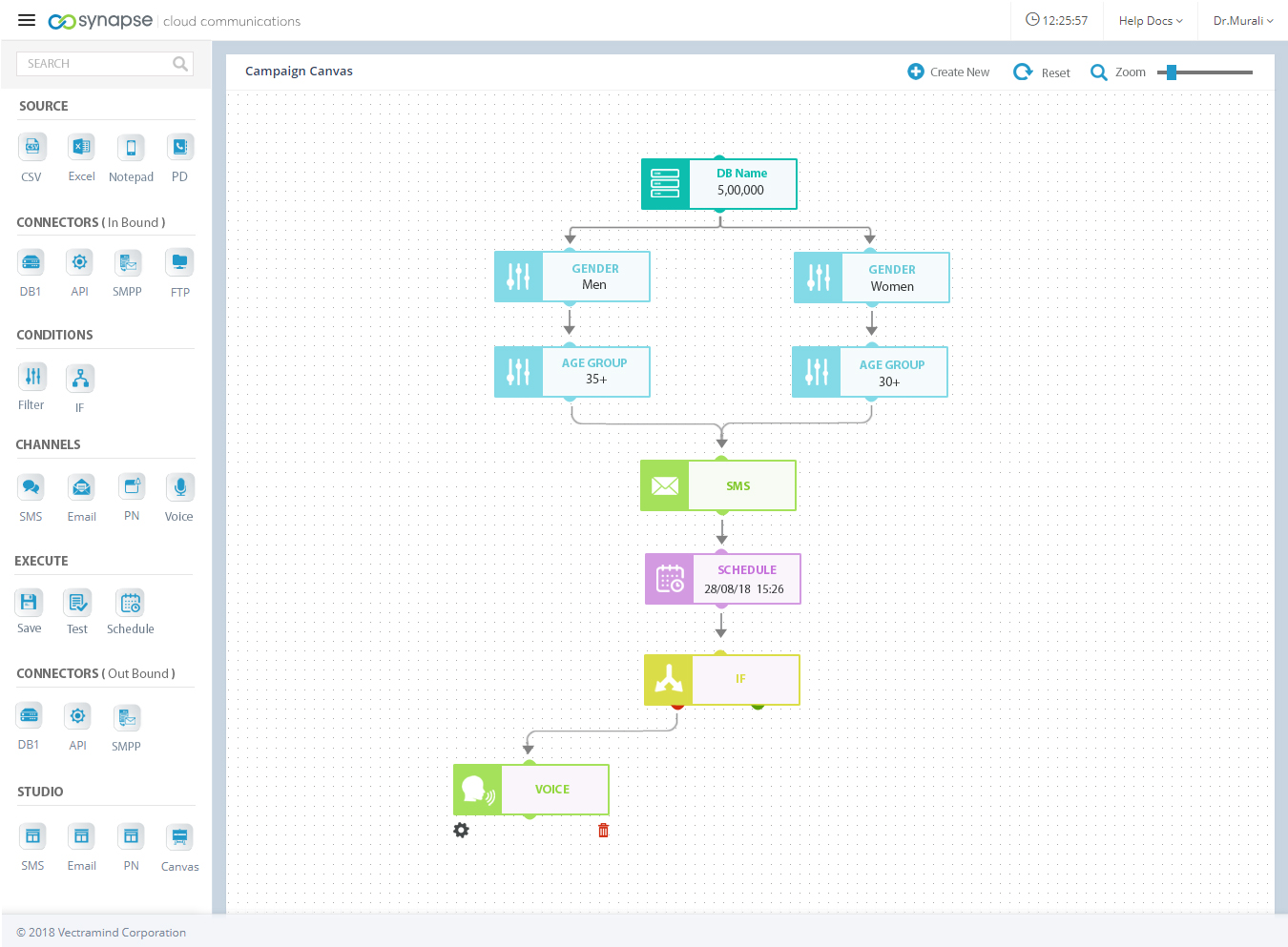
Task: Open the Dr.Murali user dropdown
Action: coord(1242,21)
